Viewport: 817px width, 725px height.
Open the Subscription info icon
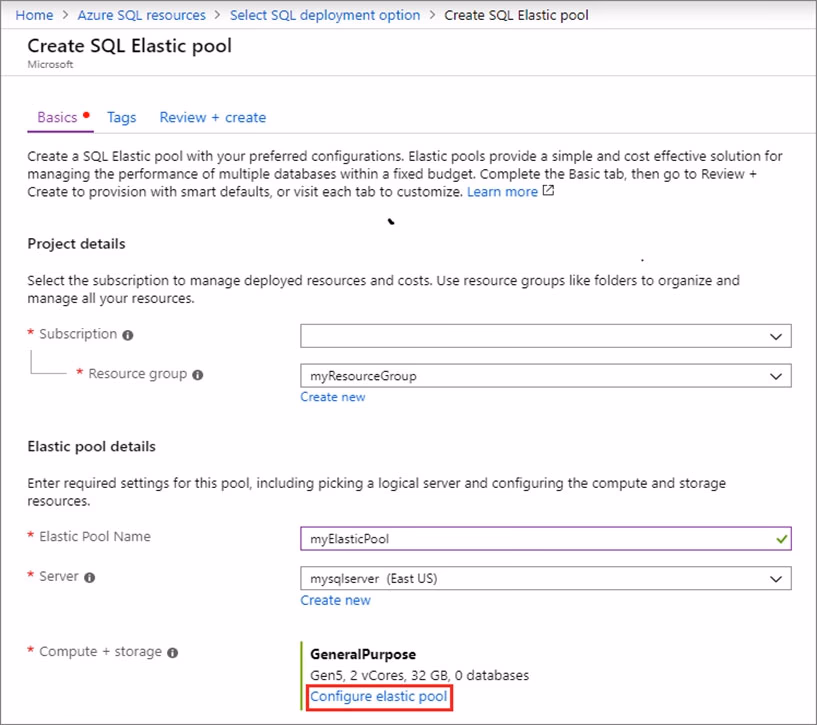[x=128, y=335]
